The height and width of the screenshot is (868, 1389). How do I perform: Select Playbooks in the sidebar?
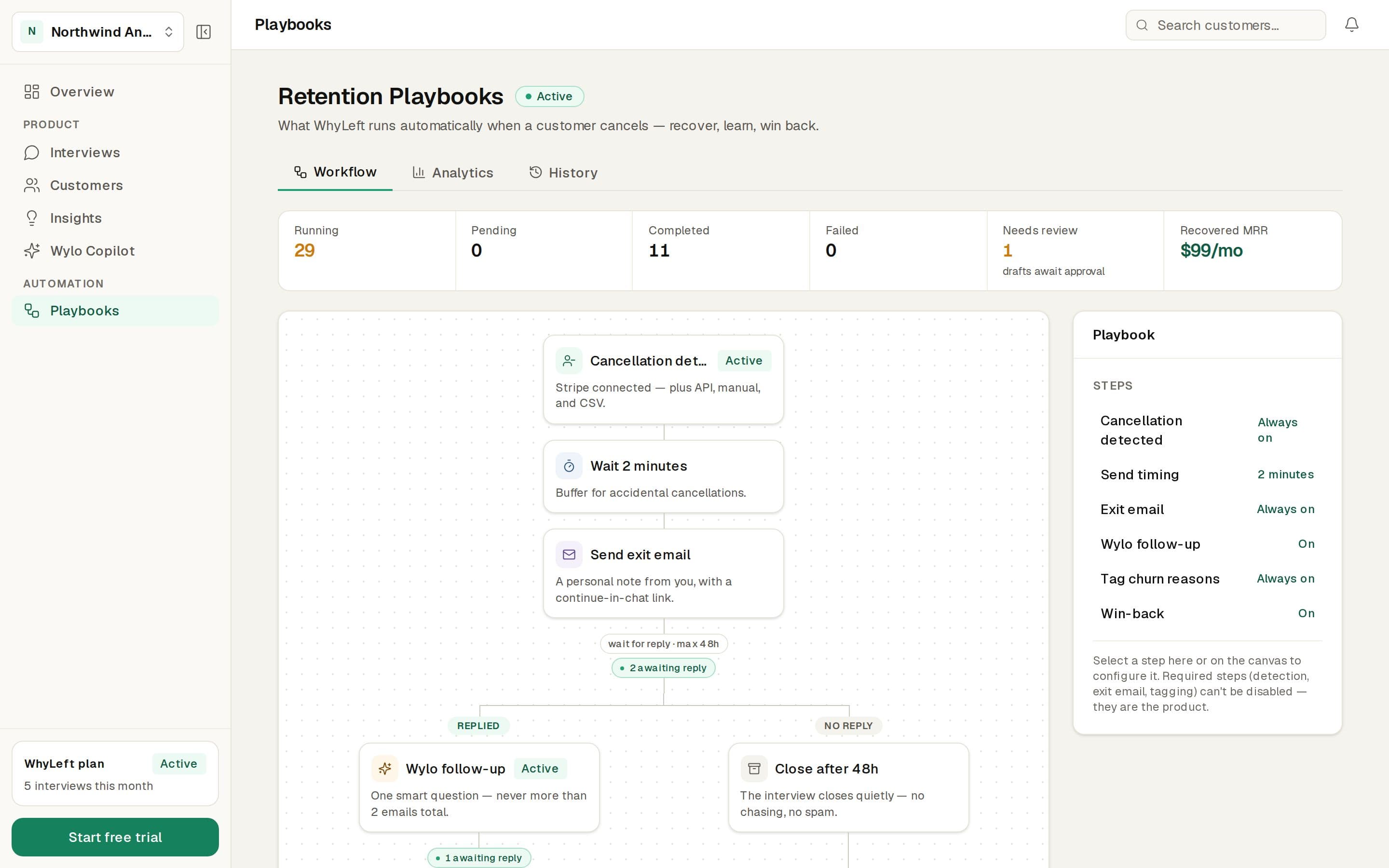click(x=115, y=311)
